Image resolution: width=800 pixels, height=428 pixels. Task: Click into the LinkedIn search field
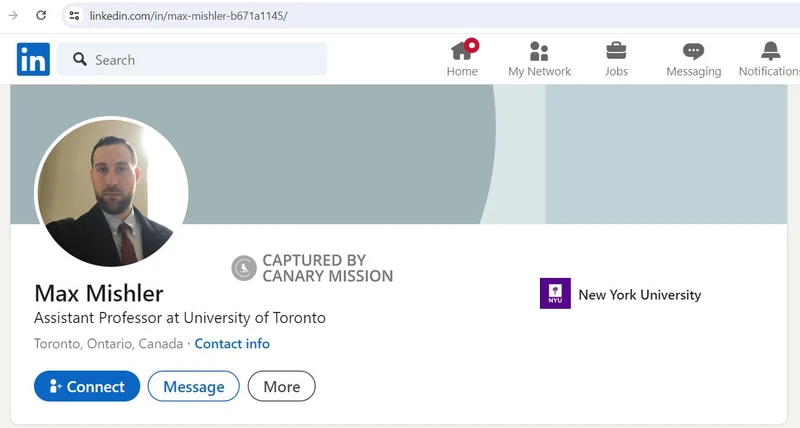(192, 59)
